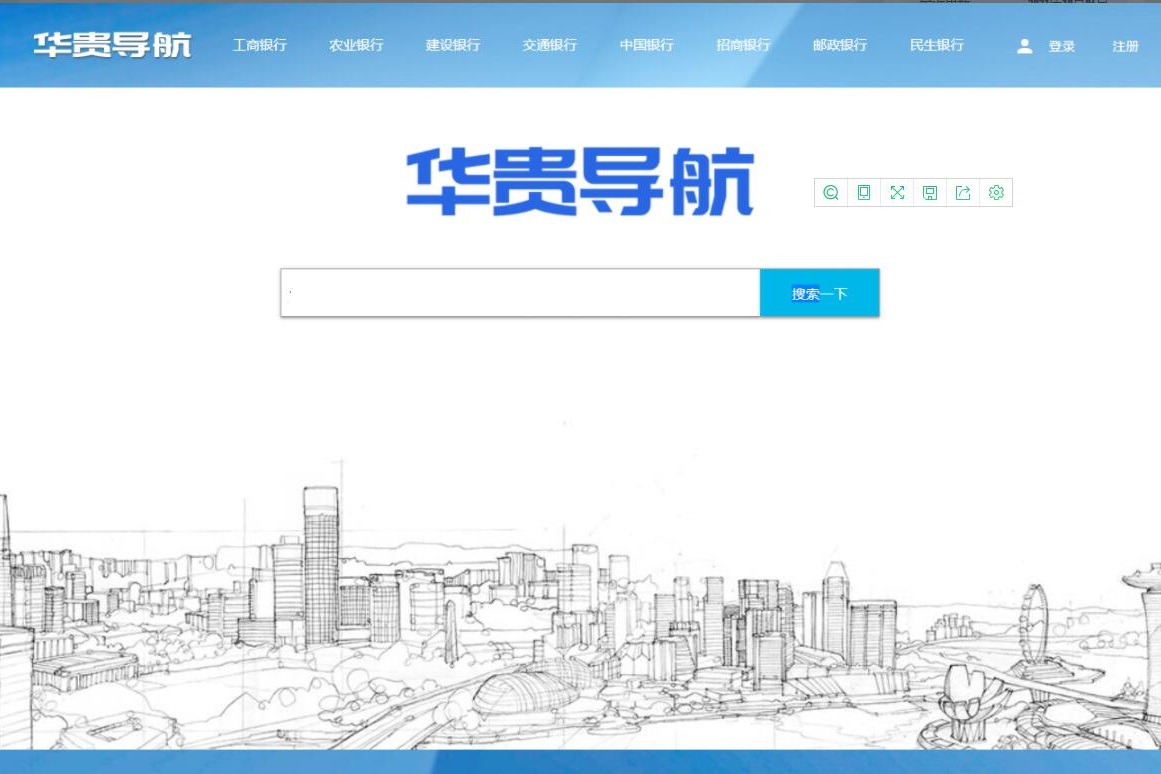Click the 登录 link

tap(1061, 45)
